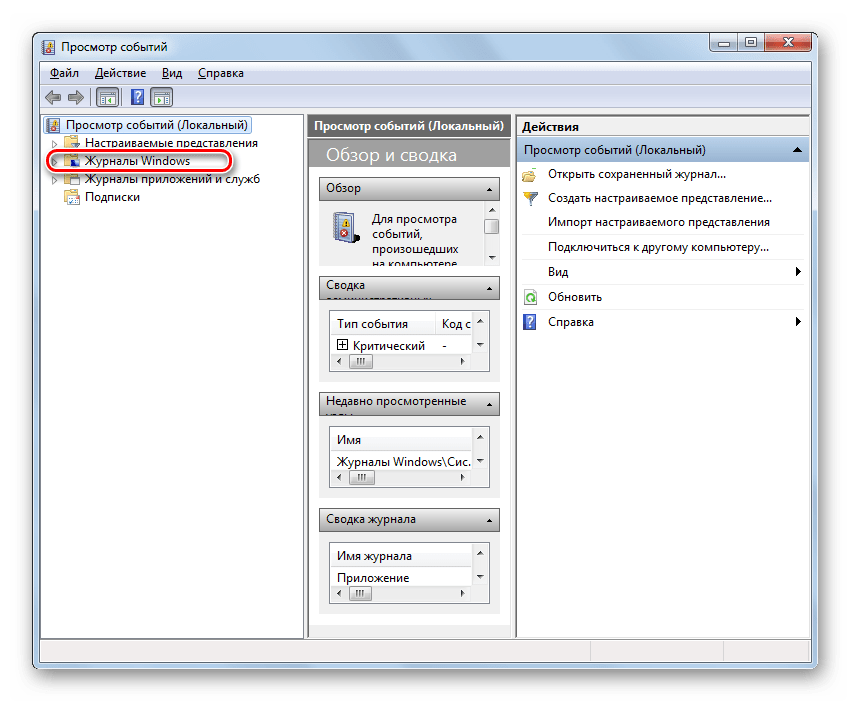Toggle the action pane toolbar icon
This screenshot has width=851, height=702.
[162, 97]
